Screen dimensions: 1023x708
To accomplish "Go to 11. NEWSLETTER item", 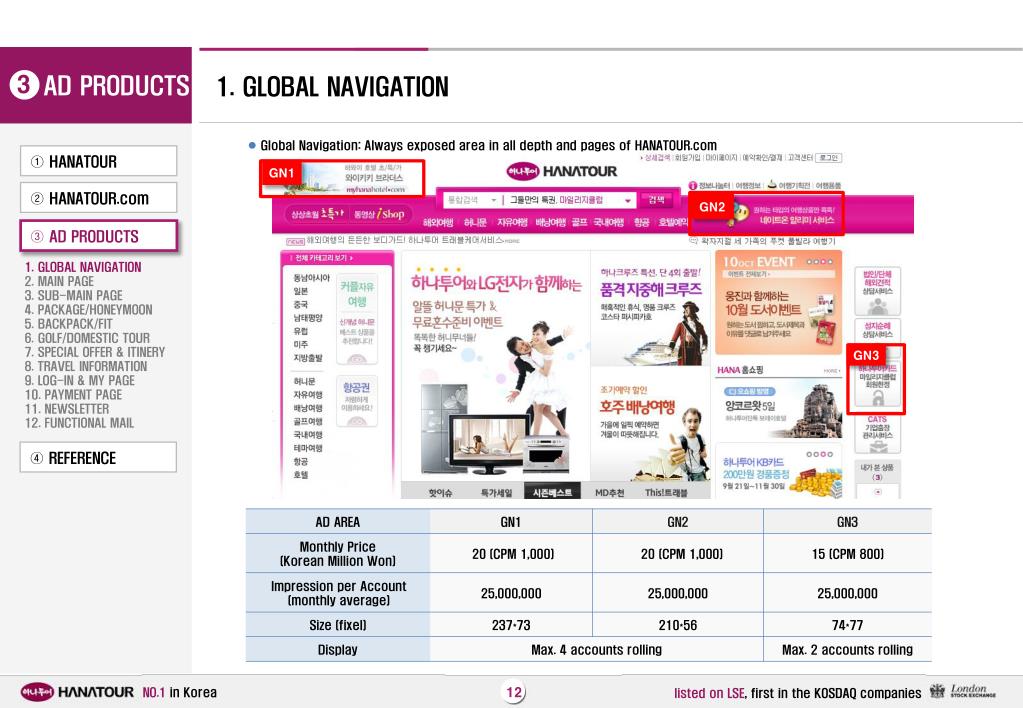I will tap(67, 409).
